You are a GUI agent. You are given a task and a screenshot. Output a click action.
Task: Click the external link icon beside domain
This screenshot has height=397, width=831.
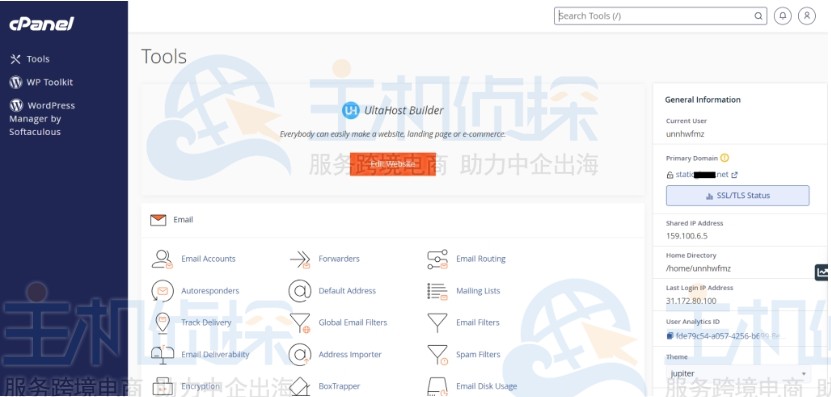click(734, 174)
